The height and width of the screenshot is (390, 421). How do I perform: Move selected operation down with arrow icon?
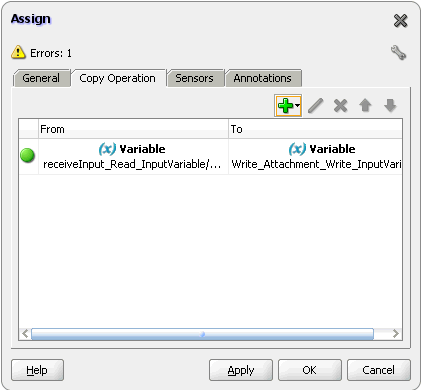(x=390, y=106)
